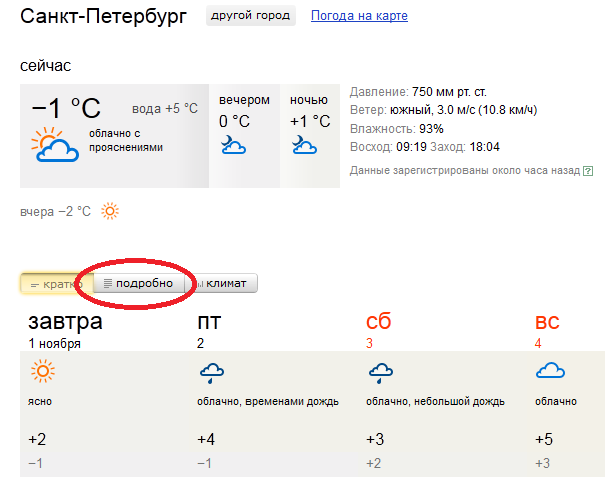Open the Погода на карте link
Viewport: 605px width, 479px height.
[359, 16]
